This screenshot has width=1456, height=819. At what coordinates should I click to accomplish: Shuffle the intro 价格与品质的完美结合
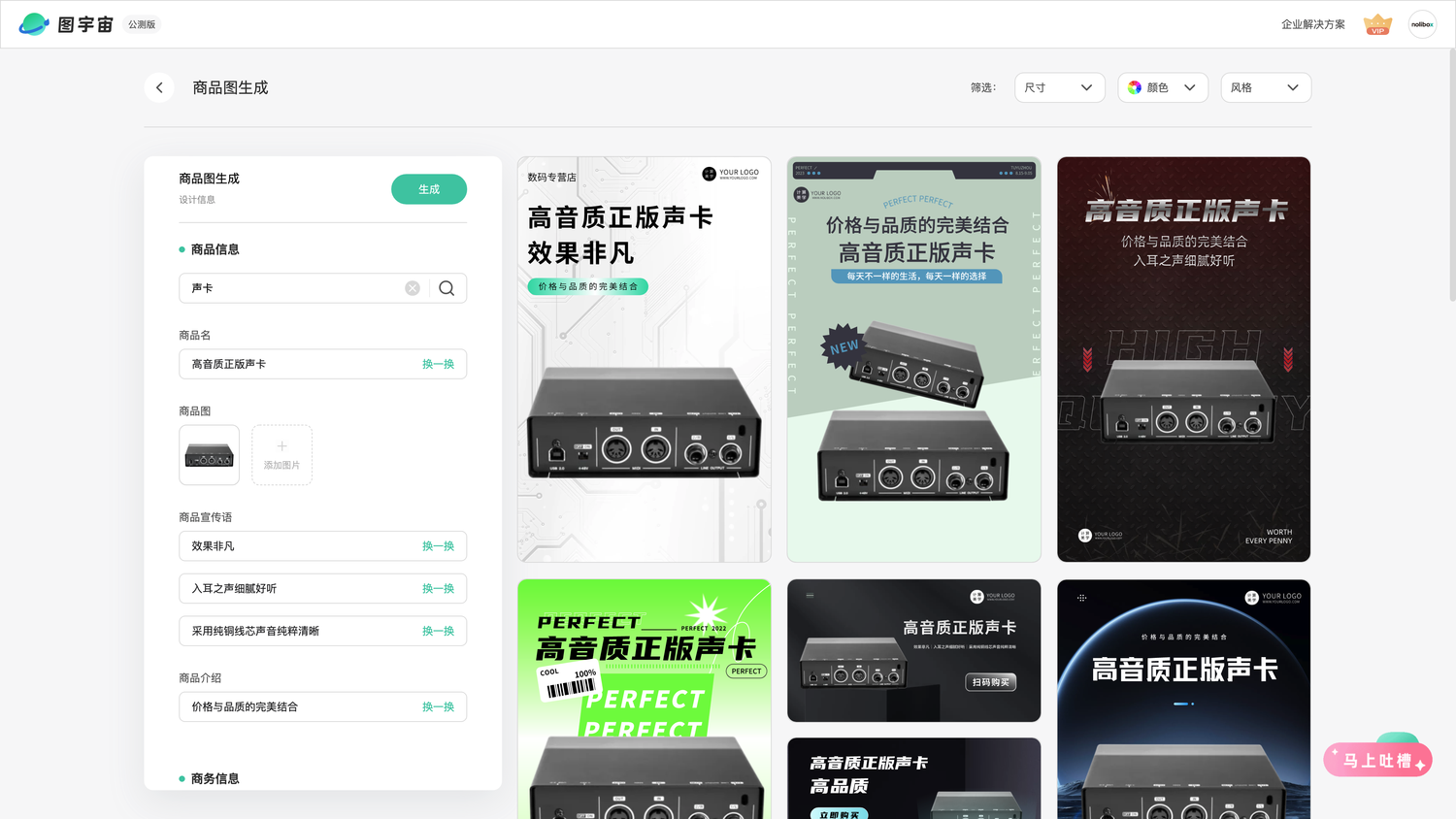438,706
